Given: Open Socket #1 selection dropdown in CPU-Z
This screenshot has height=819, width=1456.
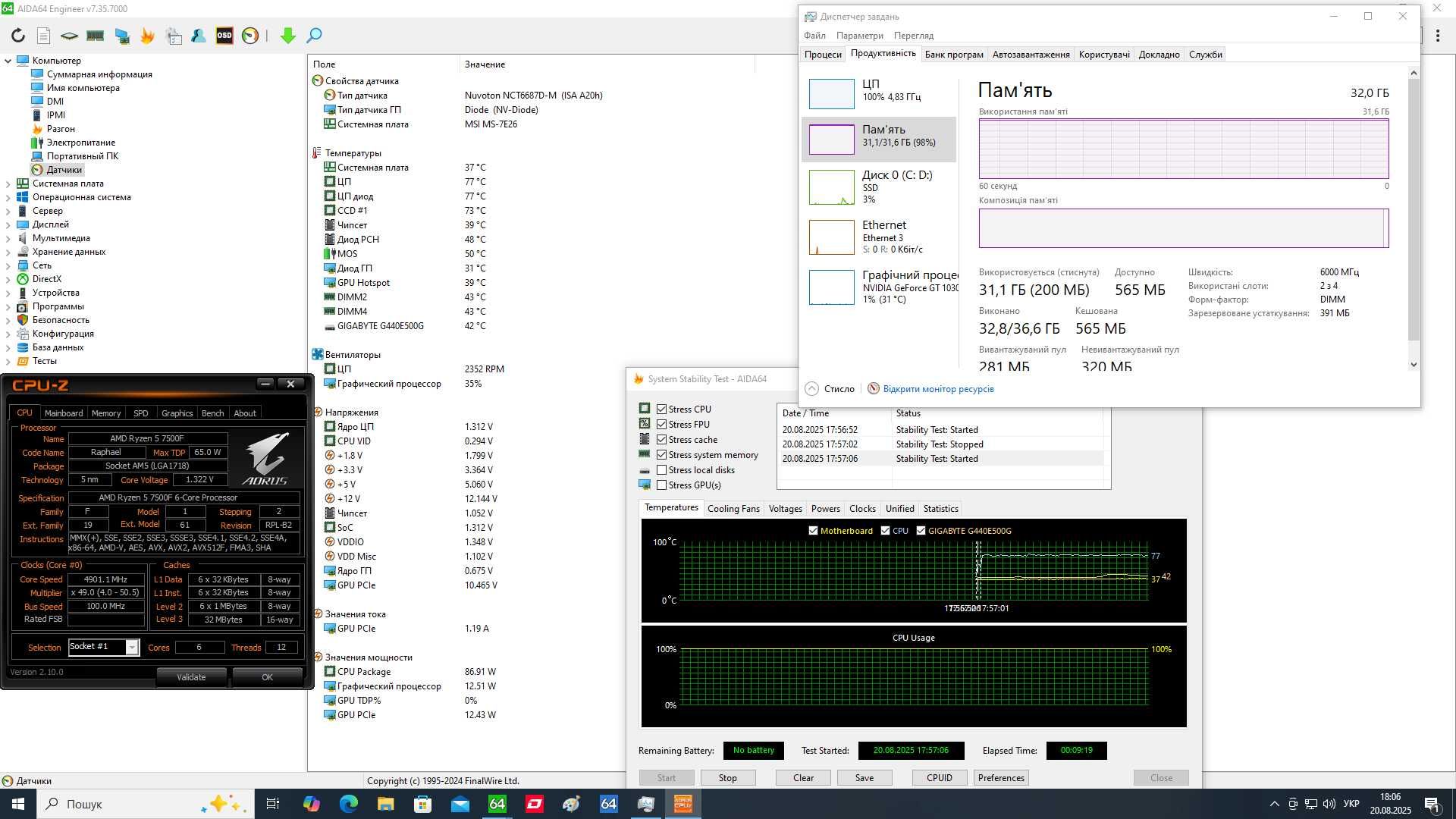Looking at the screenshot, I should 132,647.
